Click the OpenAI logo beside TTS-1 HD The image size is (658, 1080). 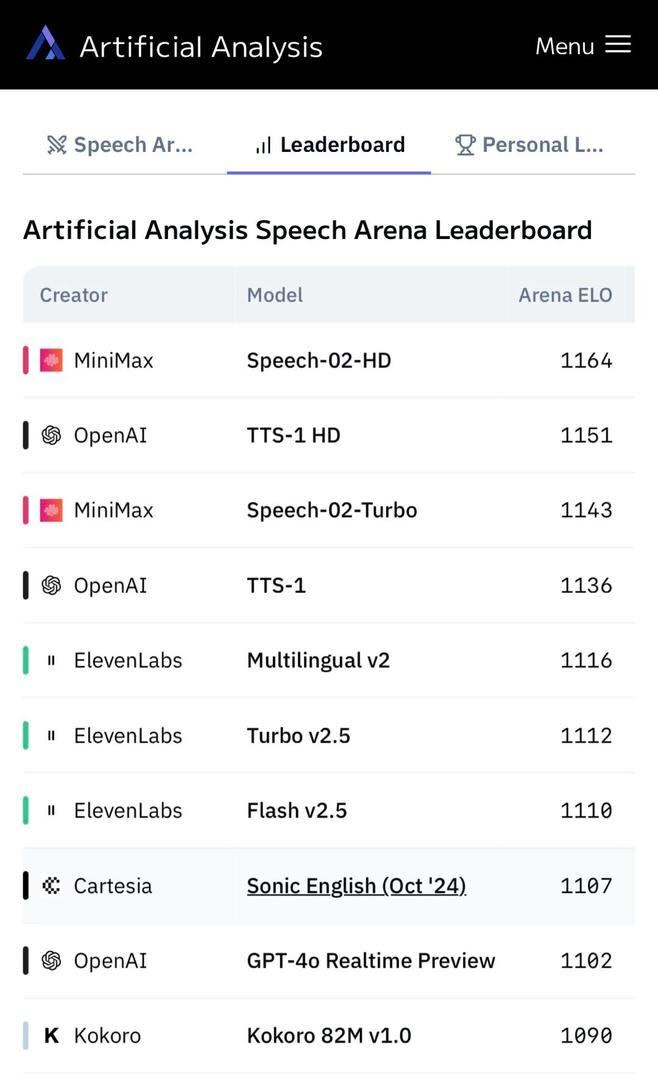point(51,435)
